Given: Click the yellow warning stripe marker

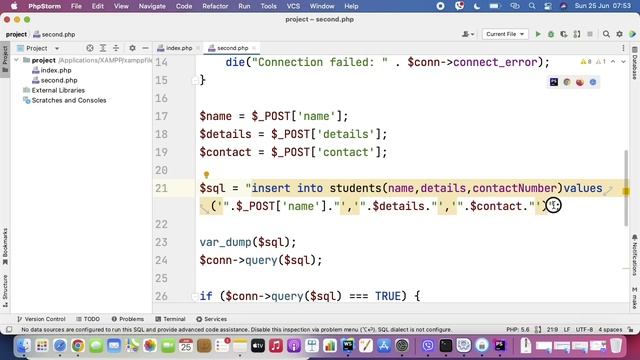Looking at the screenshot, I should (626, 191).
